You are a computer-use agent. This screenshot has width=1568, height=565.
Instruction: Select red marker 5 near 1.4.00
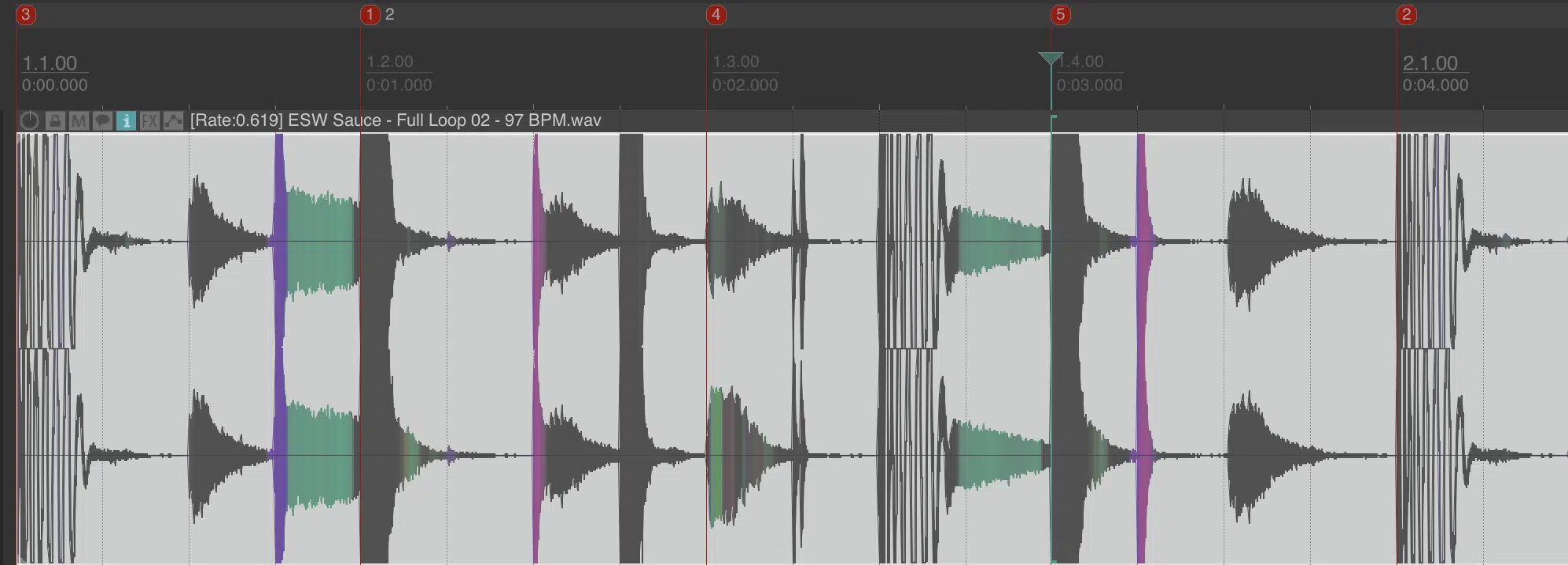click(1061, 14)
